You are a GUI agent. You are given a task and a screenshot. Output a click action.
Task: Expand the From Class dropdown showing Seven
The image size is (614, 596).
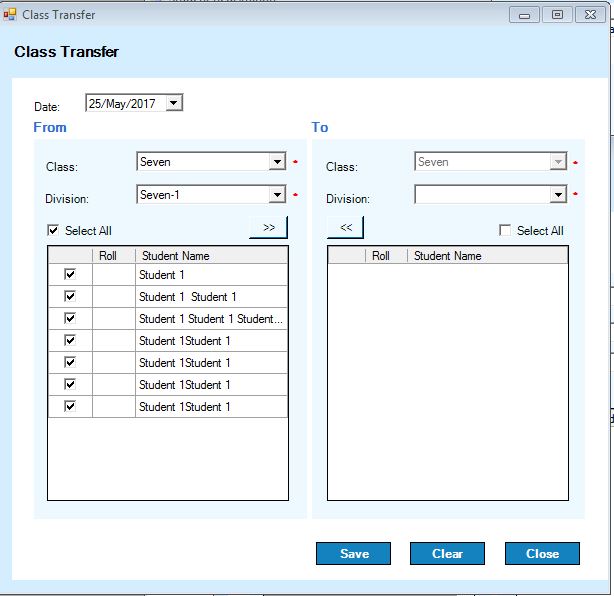277,162
